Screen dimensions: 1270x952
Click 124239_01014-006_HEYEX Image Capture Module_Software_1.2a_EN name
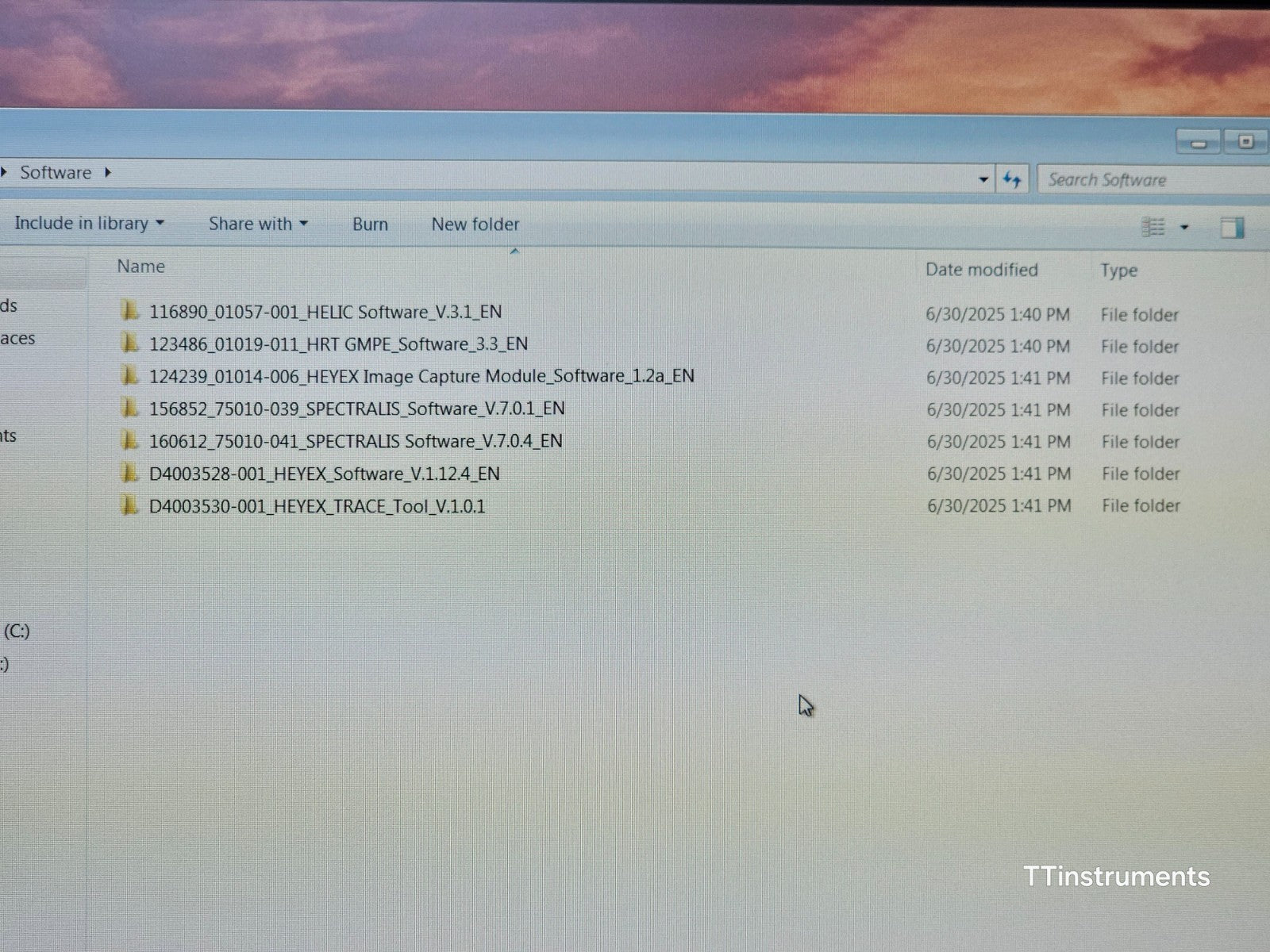[421, 376]
